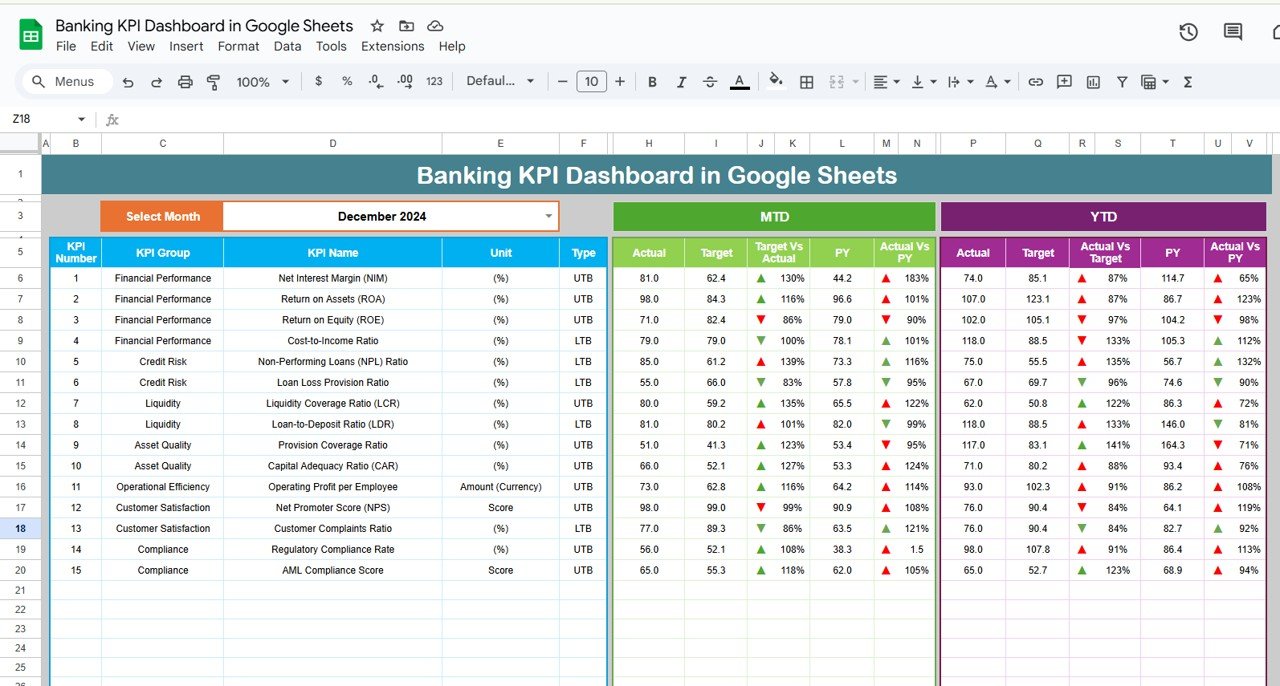1280x686 pixels.
Task: Click Net Interest Margin (NIM) cell
Action: [x=333, y=278]
